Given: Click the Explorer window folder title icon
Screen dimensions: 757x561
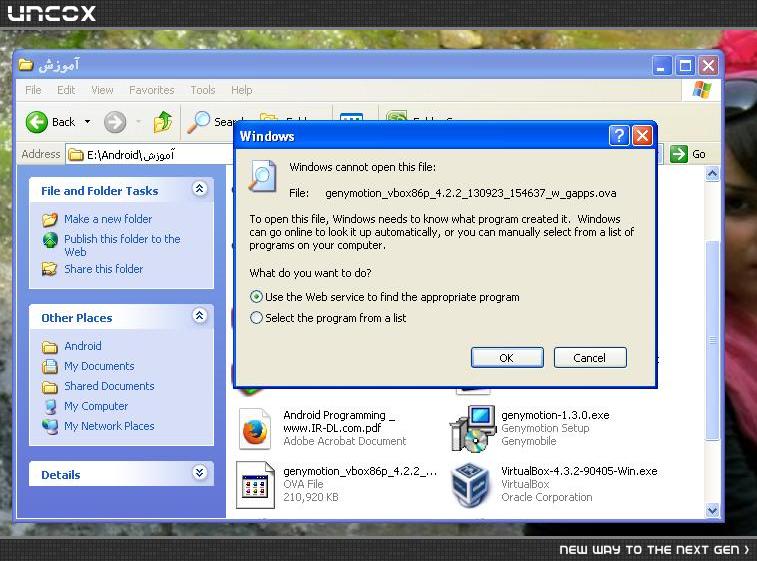Looking at the screenshot, I should tap(26, 65).
